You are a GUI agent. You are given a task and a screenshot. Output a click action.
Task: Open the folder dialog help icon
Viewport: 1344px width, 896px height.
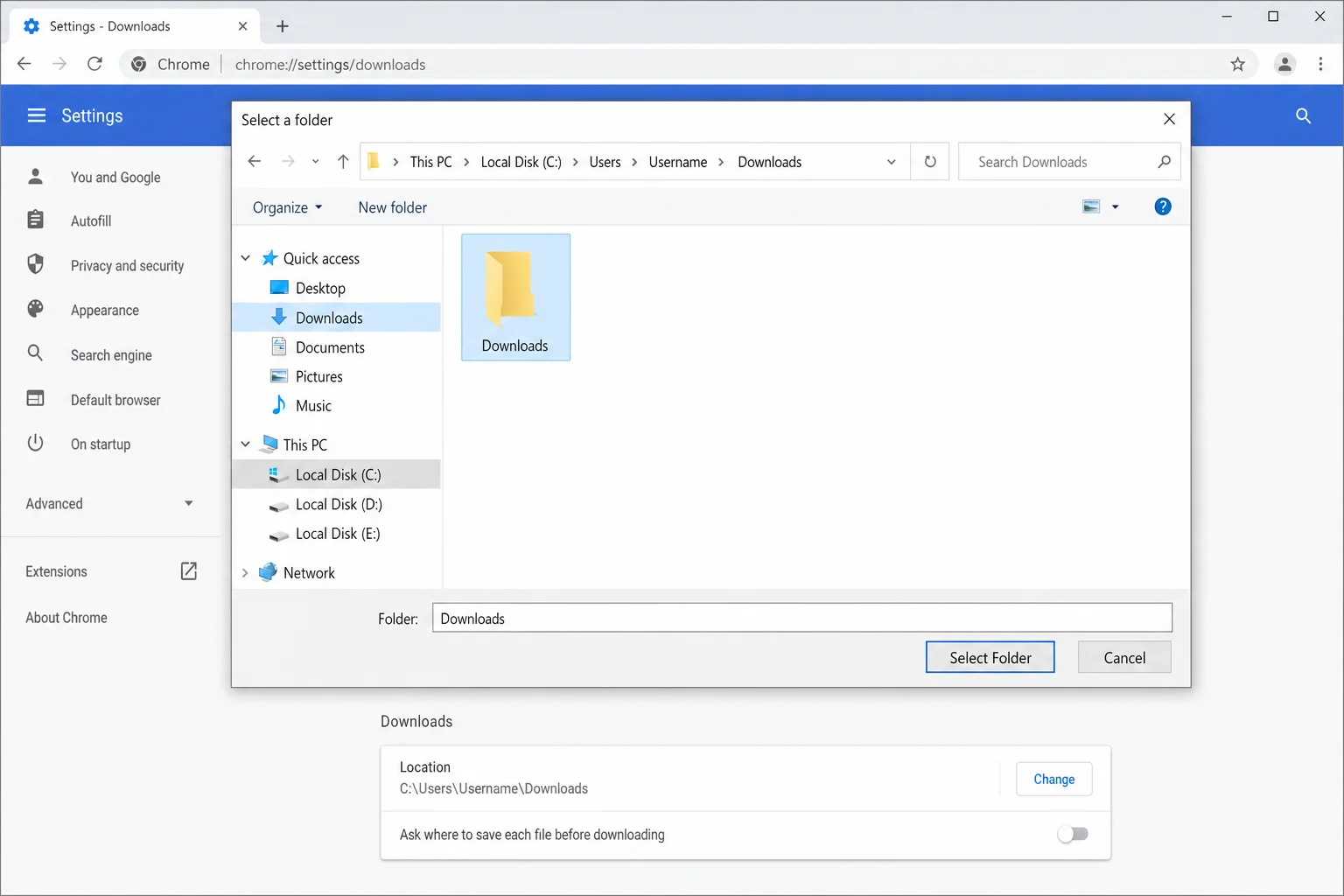coord(1162,206)
